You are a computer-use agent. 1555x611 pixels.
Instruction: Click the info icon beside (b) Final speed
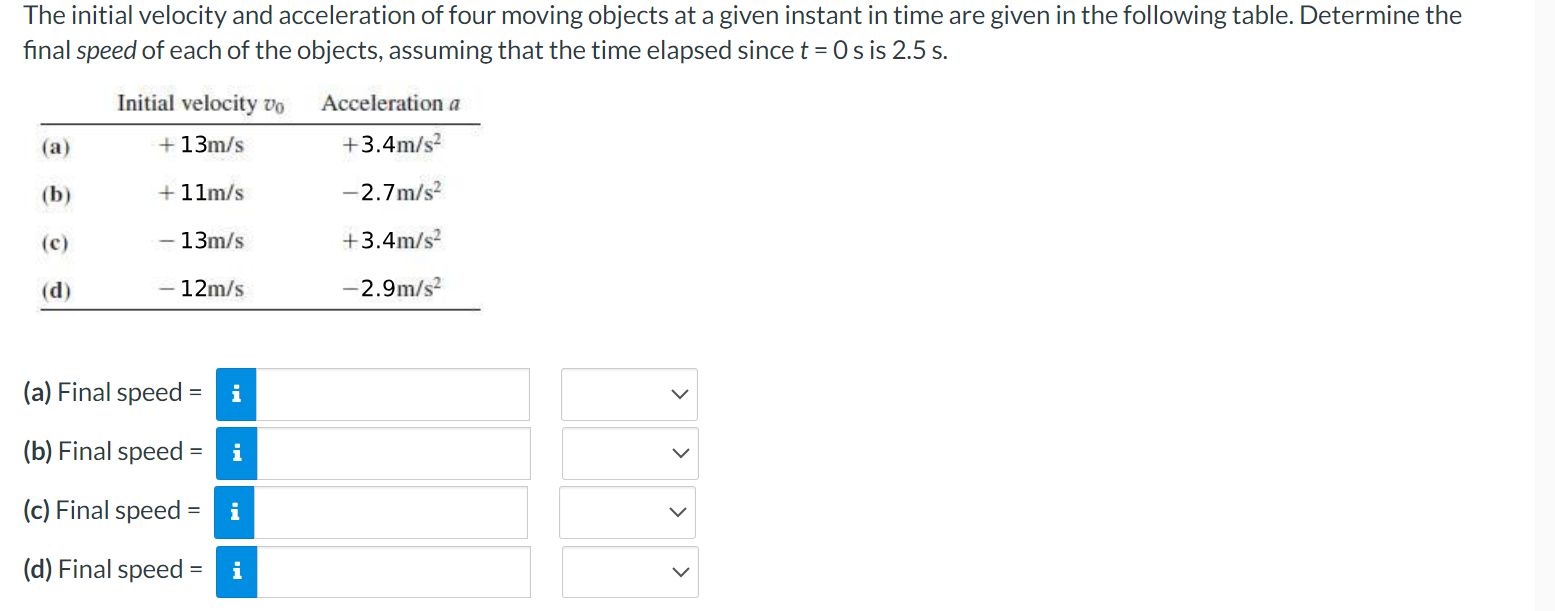point(236,453)
